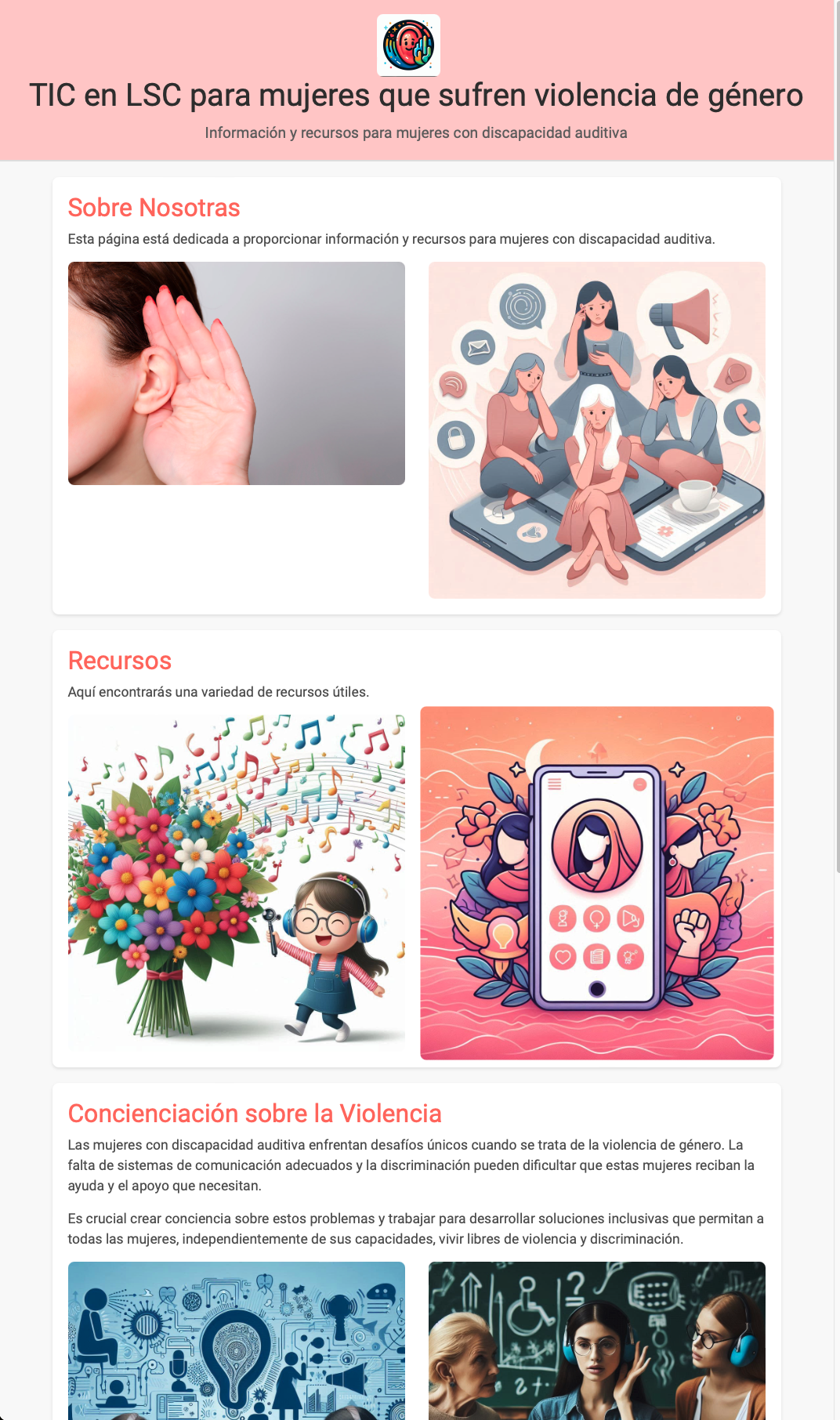This screenshot has width=840, height=1420.
Task: Open the women sitting on phones illustration
Action: point(597,430)
